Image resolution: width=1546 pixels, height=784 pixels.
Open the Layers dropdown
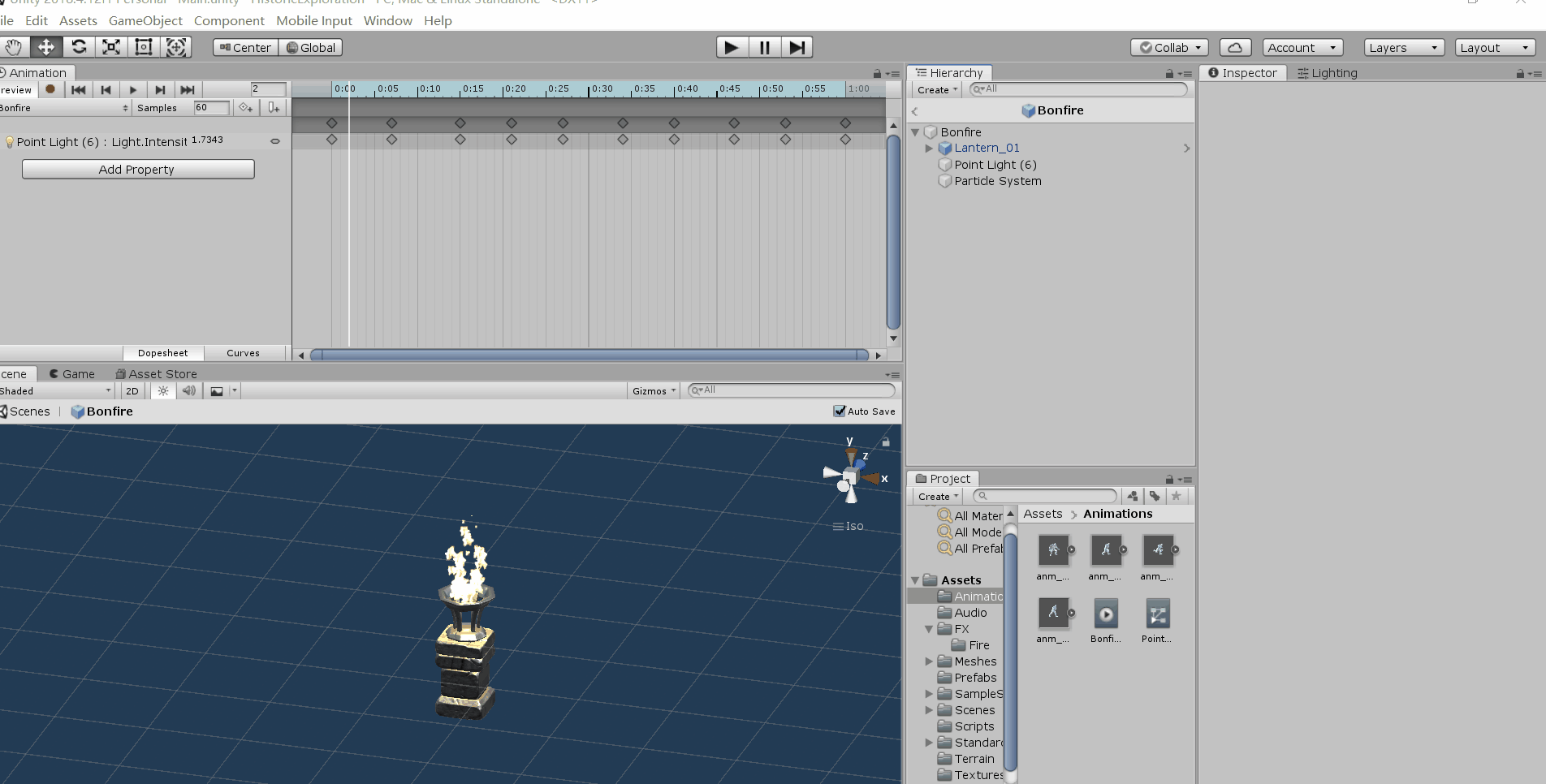tap(1403, 47)
